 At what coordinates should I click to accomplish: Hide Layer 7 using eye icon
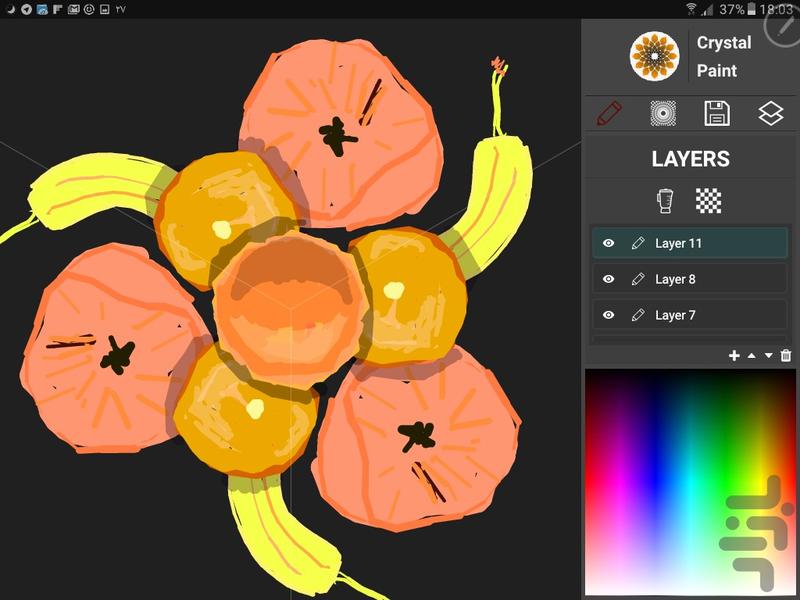point(608,315)
